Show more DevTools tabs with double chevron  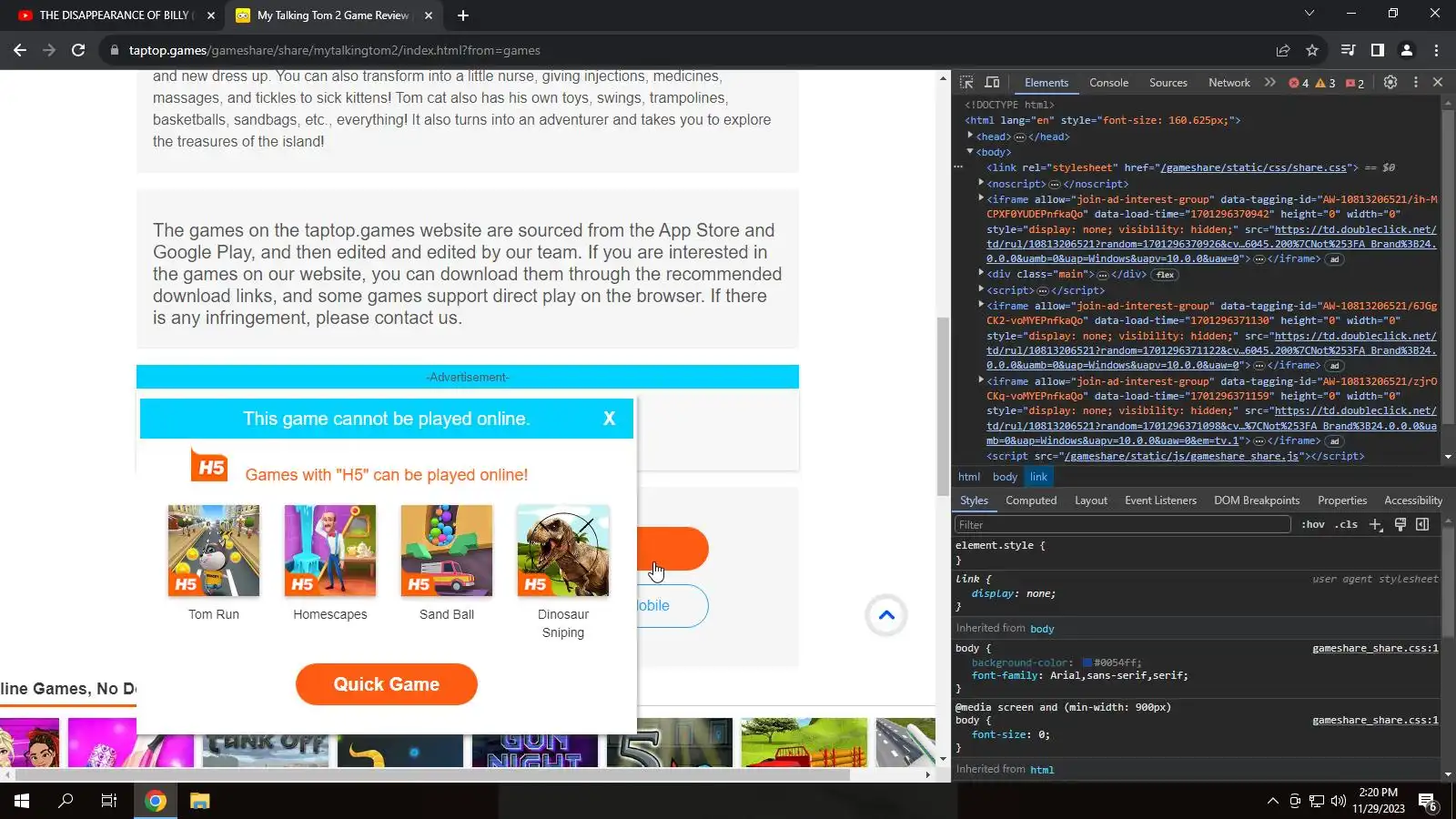(x=1270, y=82)
